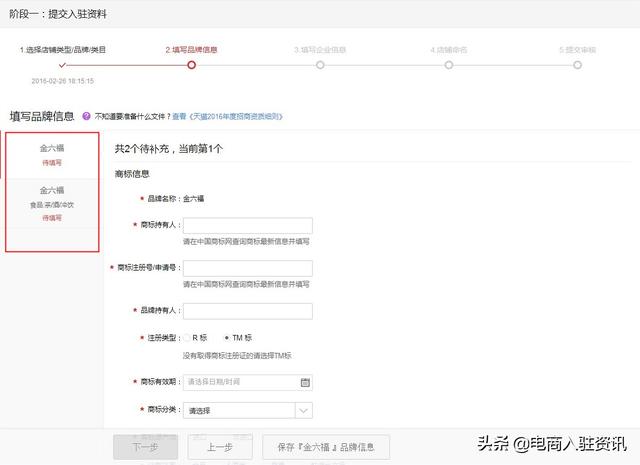Click the completed step 1 checkmark
640x465 pixels.
[62, 65]
